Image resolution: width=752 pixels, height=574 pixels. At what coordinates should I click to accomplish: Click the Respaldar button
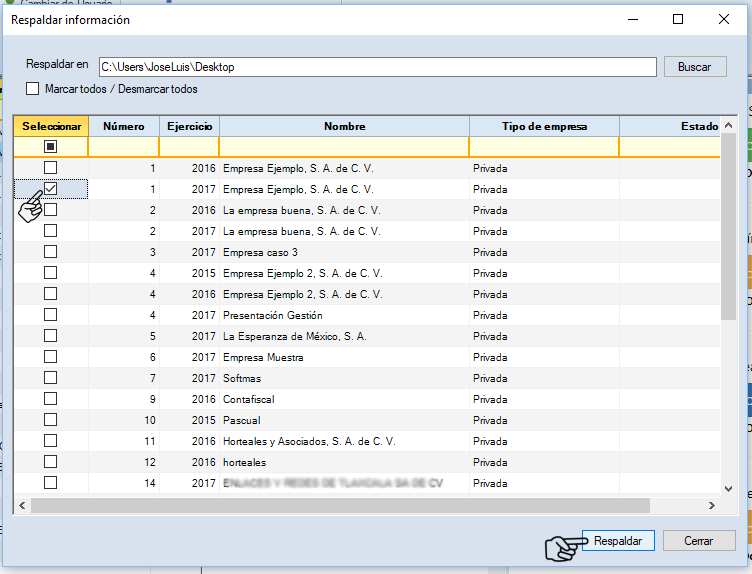click(x=617, y=540)
